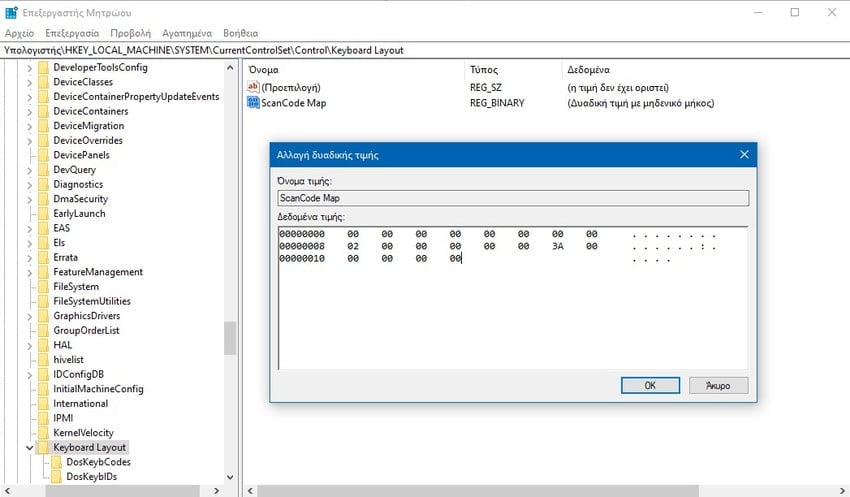Screen dimensions: 850x497
Task: Open the Αγαπημένα menu
Action: point(185,33)
